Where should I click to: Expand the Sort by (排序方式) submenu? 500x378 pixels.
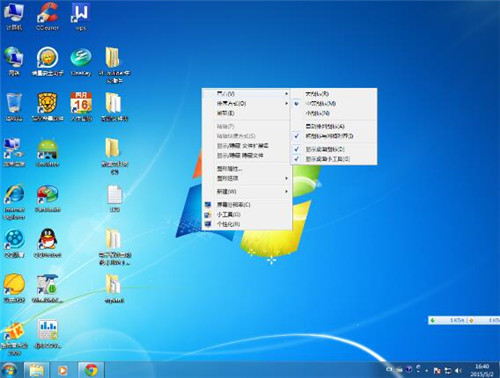(x=247, y=104)
